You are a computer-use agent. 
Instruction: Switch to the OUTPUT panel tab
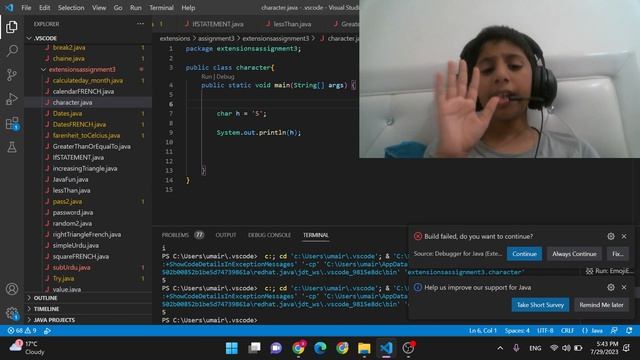point(226,235)
